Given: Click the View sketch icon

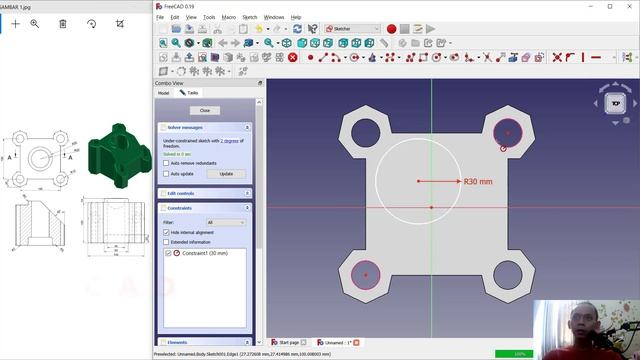Looking at the screenshot, I should (x=202, y=58).
